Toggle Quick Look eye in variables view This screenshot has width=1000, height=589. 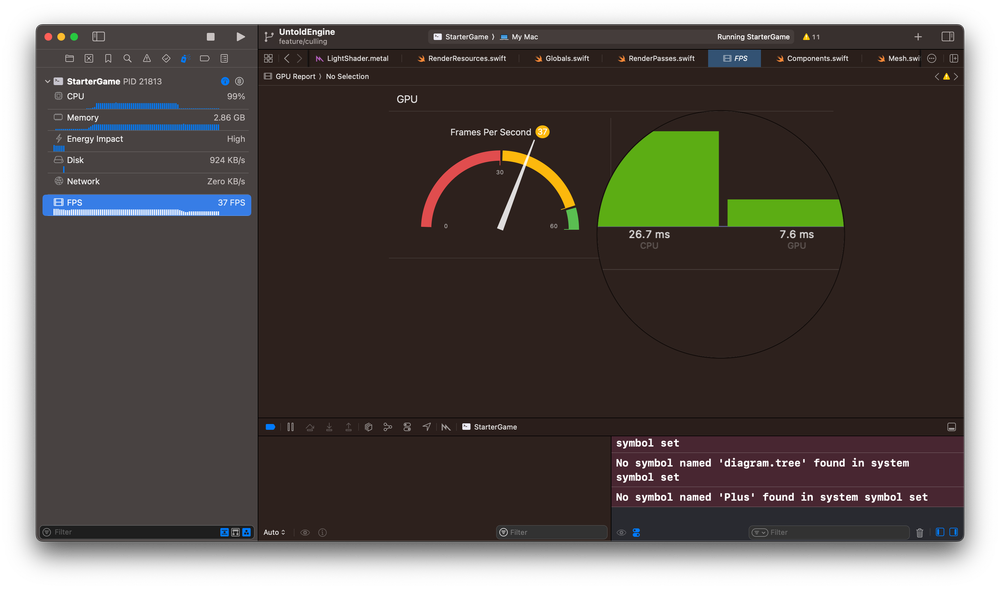pos(305,532)
